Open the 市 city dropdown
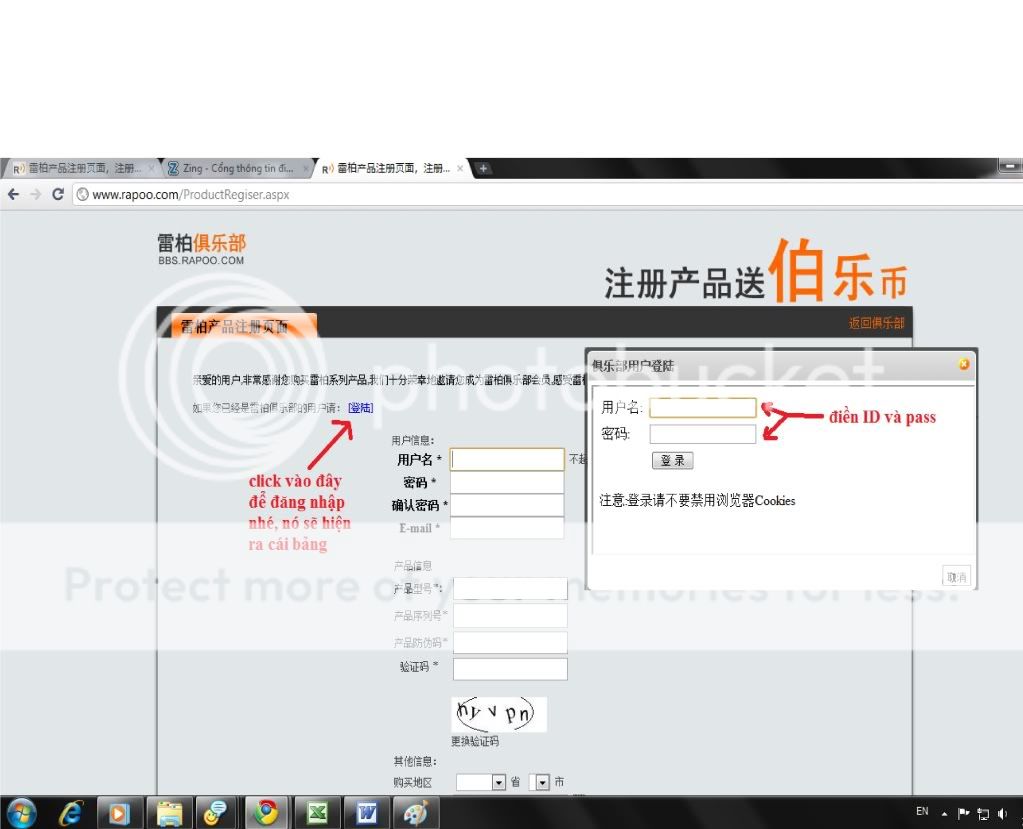 click(x=540, y=782)
